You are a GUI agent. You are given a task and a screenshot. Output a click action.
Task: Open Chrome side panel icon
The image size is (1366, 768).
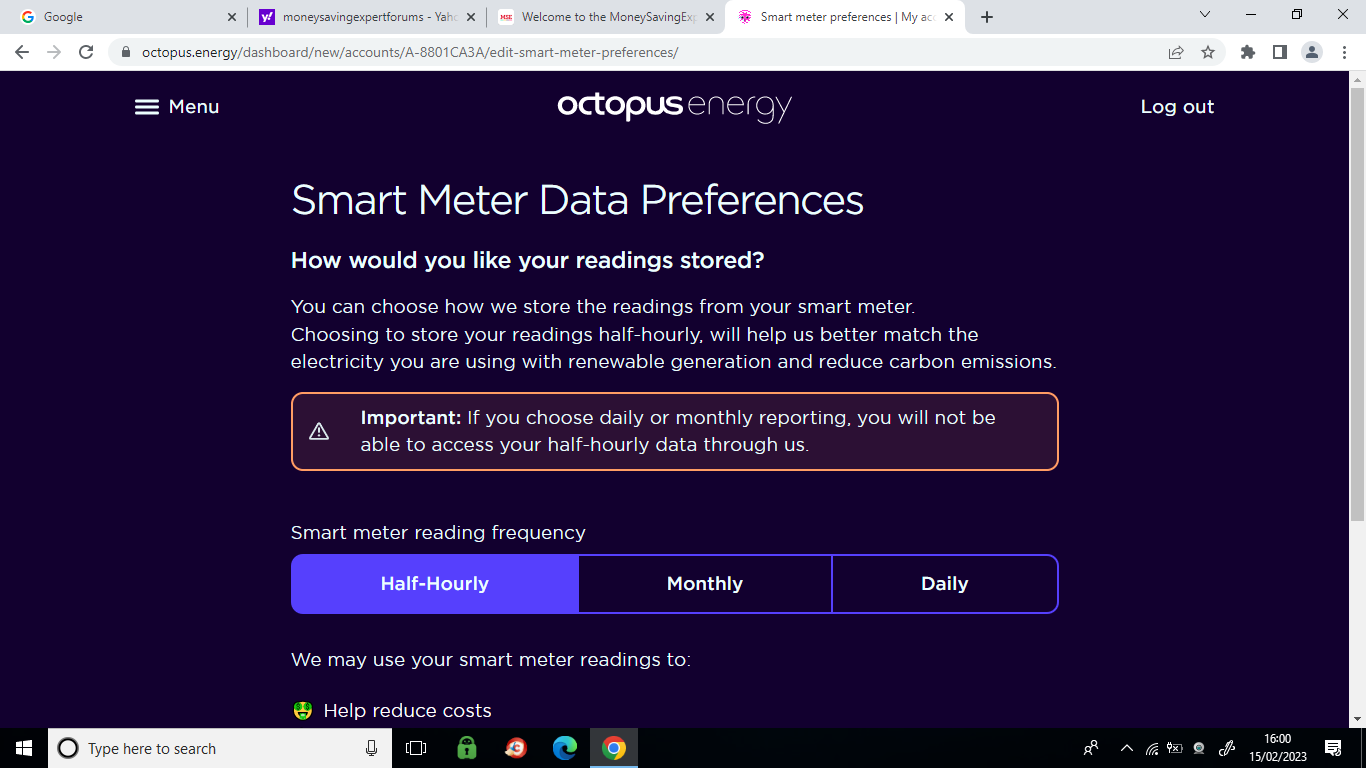[1280, 52]
